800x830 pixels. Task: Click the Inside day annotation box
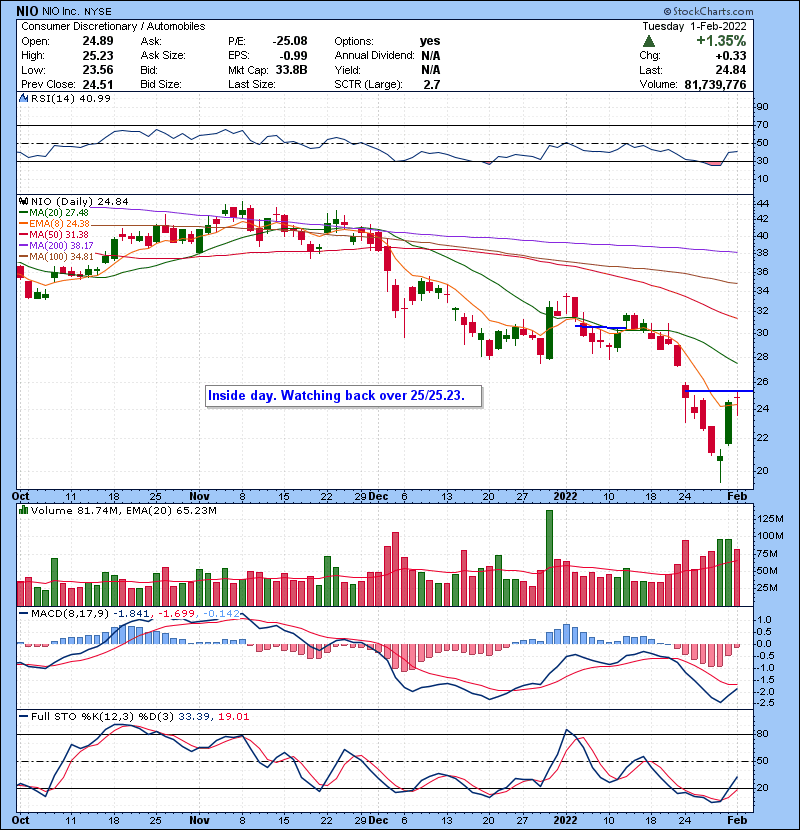[x=344, y=396]
